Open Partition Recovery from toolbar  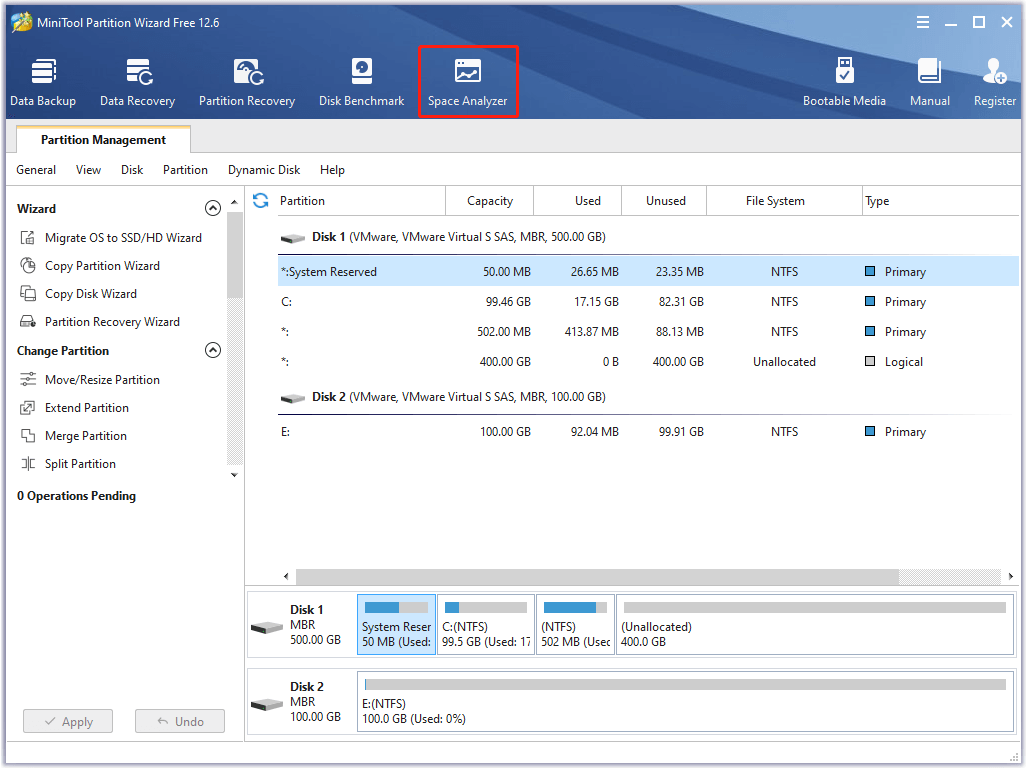[x=247, y=82]
